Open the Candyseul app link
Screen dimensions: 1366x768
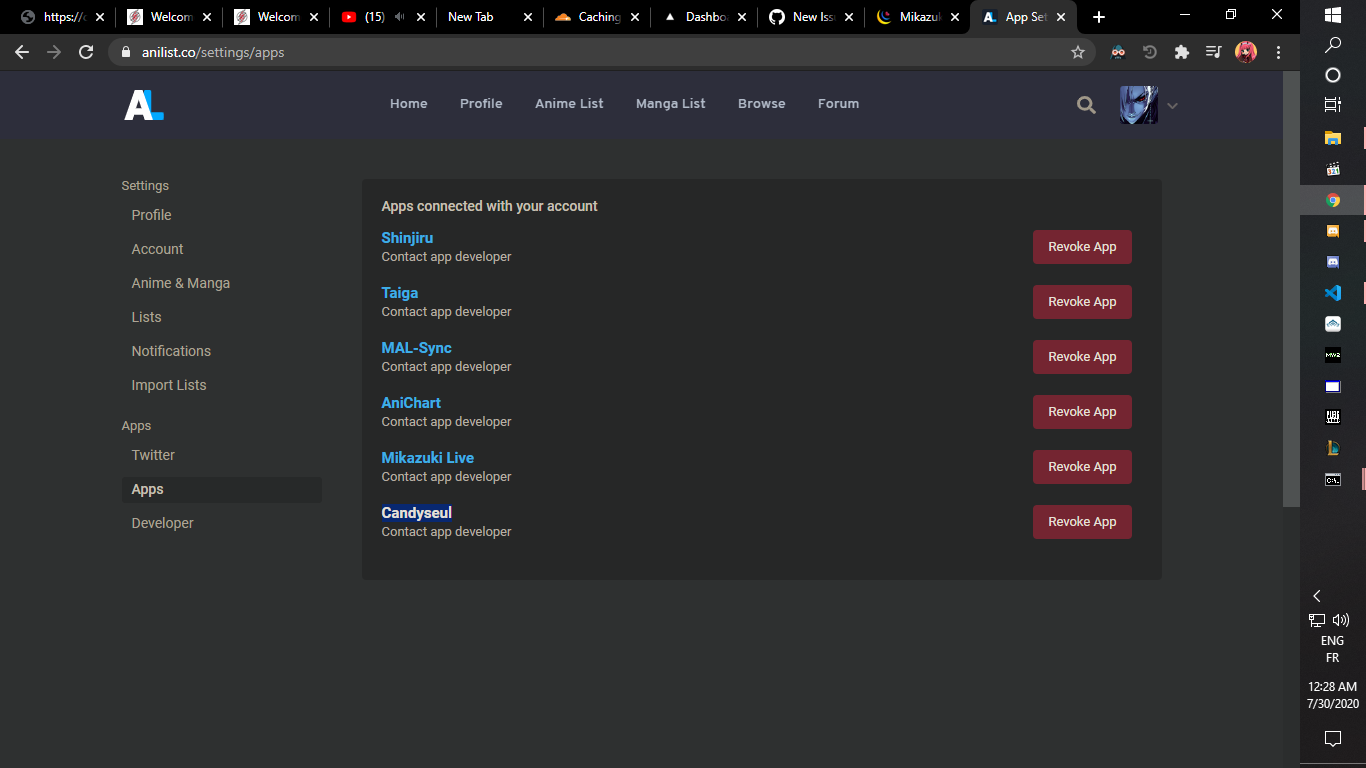point(416,513)
